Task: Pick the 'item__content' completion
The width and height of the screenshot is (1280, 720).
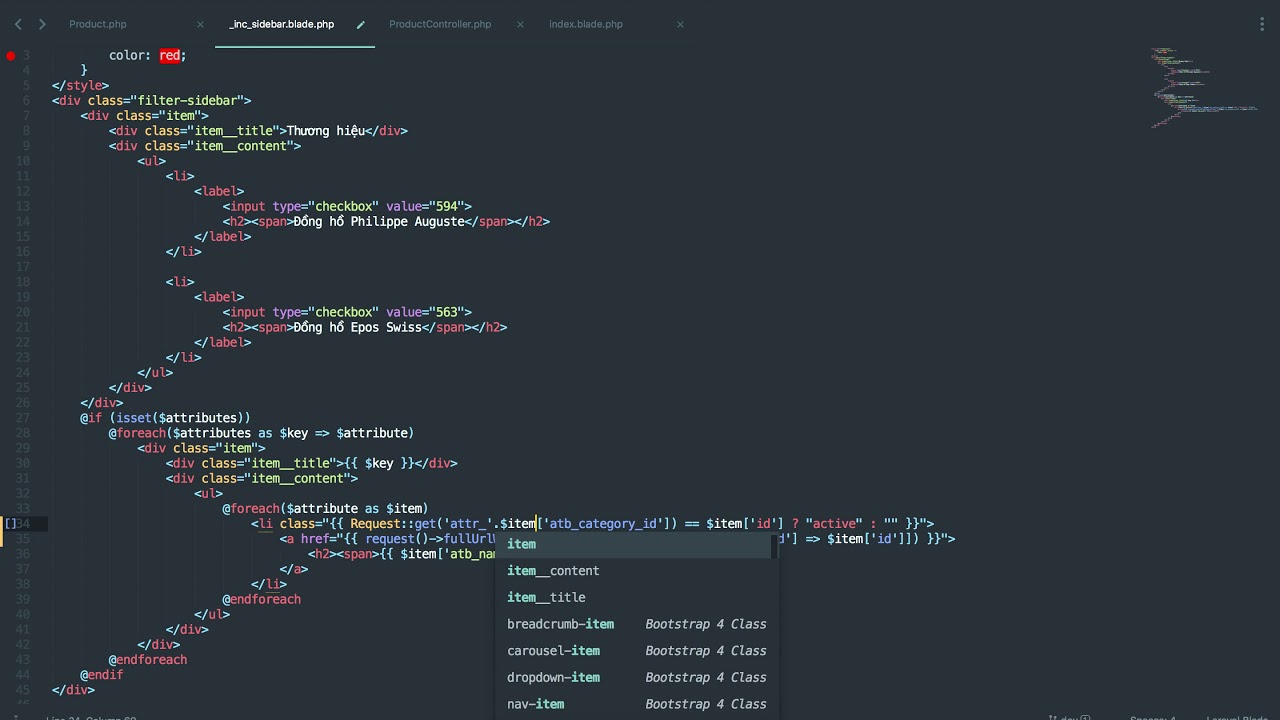Action: pos(636,571)
